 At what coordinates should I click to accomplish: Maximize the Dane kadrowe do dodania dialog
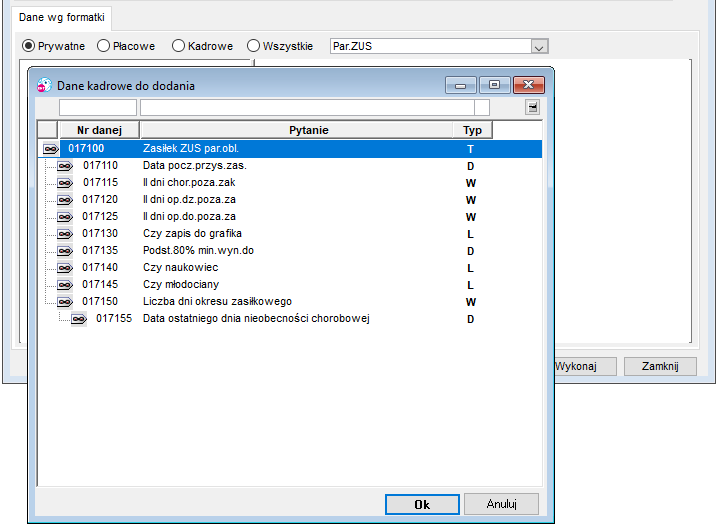494,85
